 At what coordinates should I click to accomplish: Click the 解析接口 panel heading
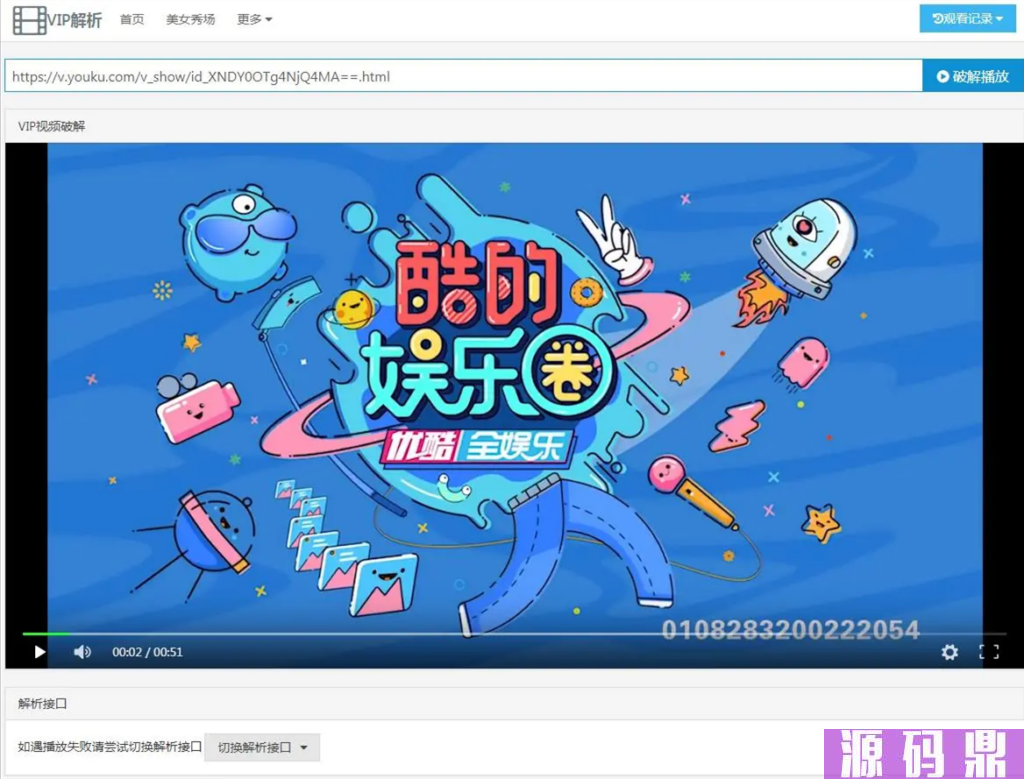[x=42, y=703]
